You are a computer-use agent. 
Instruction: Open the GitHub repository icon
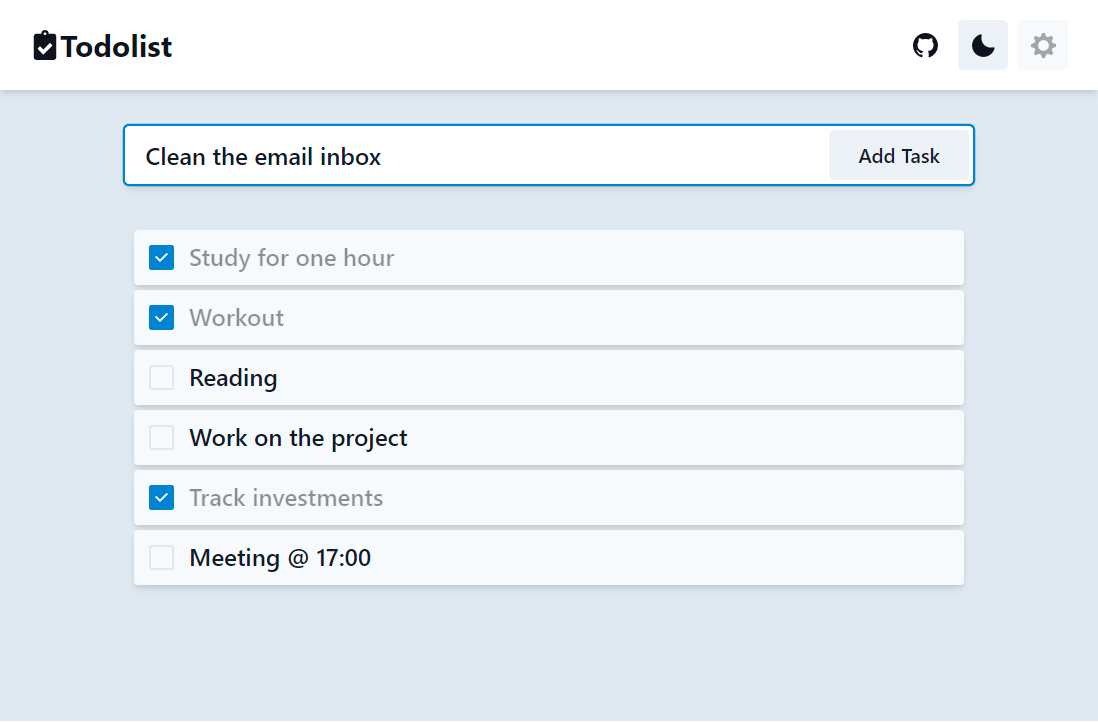(x=926, y=46)
